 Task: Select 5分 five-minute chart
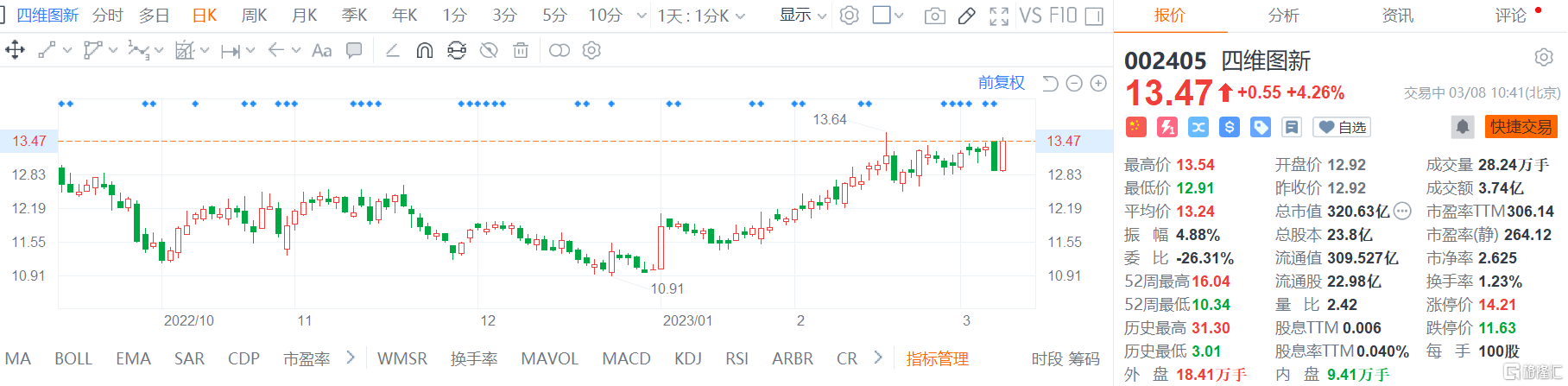click(x=555, y=16)
